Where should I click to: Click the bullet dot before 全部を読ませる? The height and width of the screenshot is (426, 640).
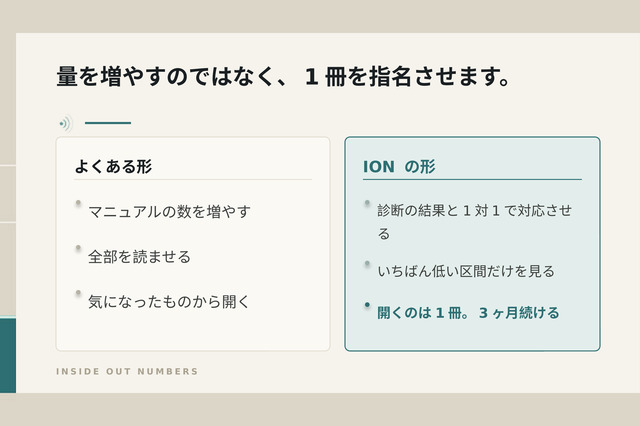[78, 248]
